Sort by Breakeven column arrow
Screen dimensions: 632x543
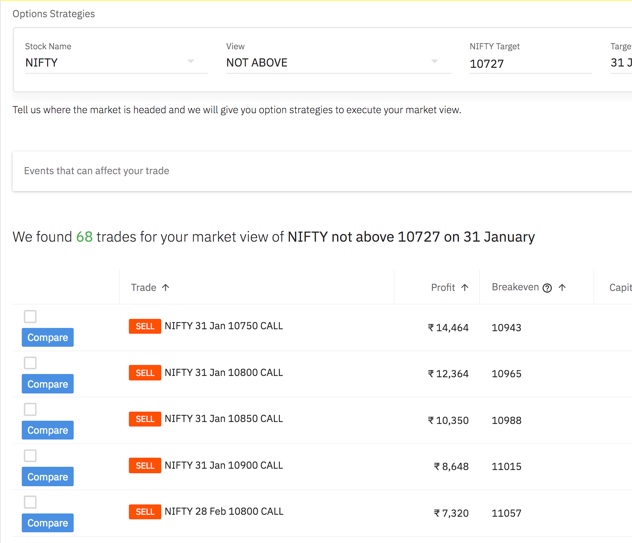pyautogui.click(x=562, y=287)
